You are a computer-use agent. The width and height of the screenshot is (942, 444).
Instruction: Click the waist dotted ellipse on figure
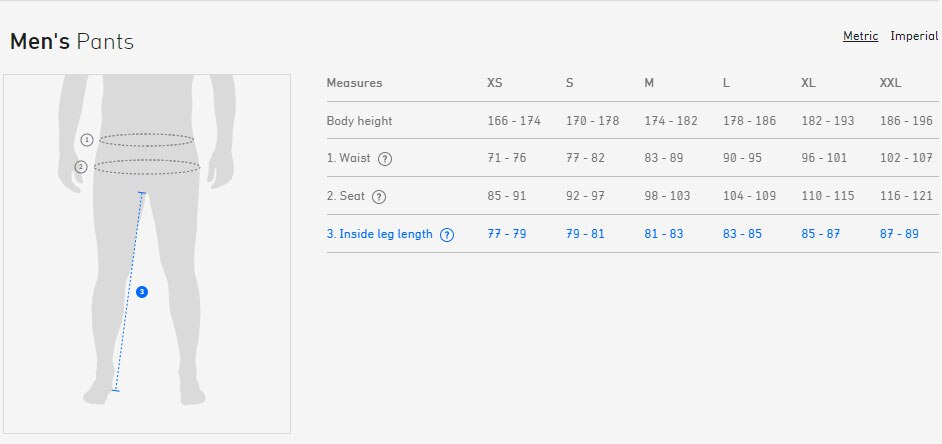tap(147, 140)
